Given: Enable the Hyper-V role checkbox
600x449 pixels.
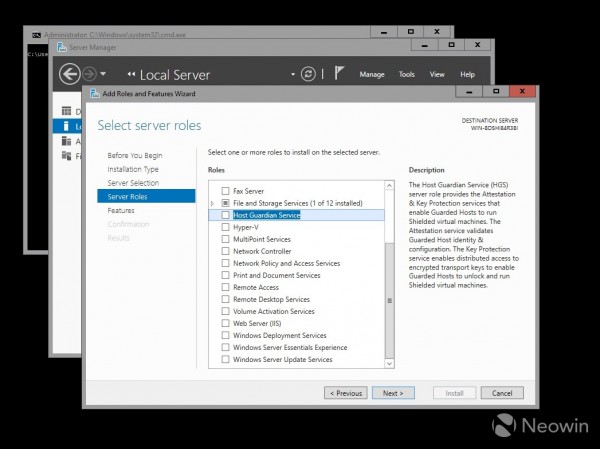Looking at the screenshot, I should [225, 227].
